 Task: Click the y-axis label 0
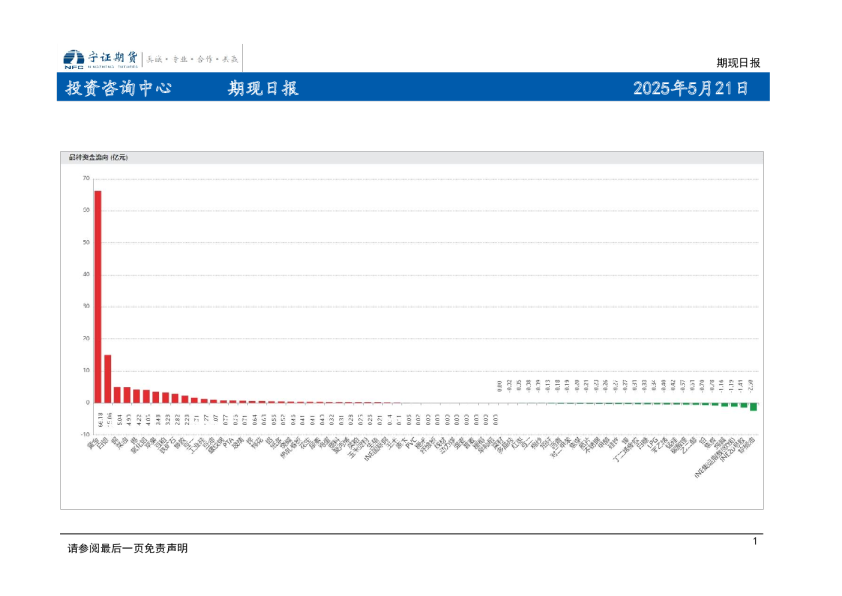point(88,402)
